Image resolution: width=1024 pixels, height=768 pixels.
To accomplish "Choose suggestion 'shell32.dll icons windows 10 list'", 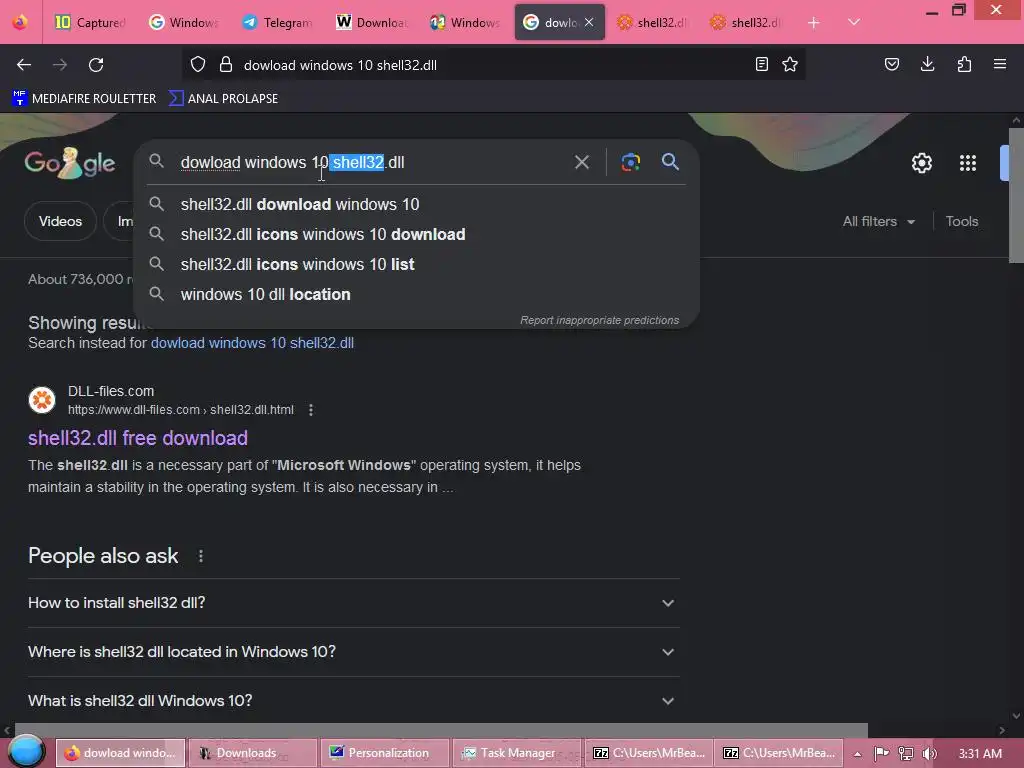I will (417, 264).
